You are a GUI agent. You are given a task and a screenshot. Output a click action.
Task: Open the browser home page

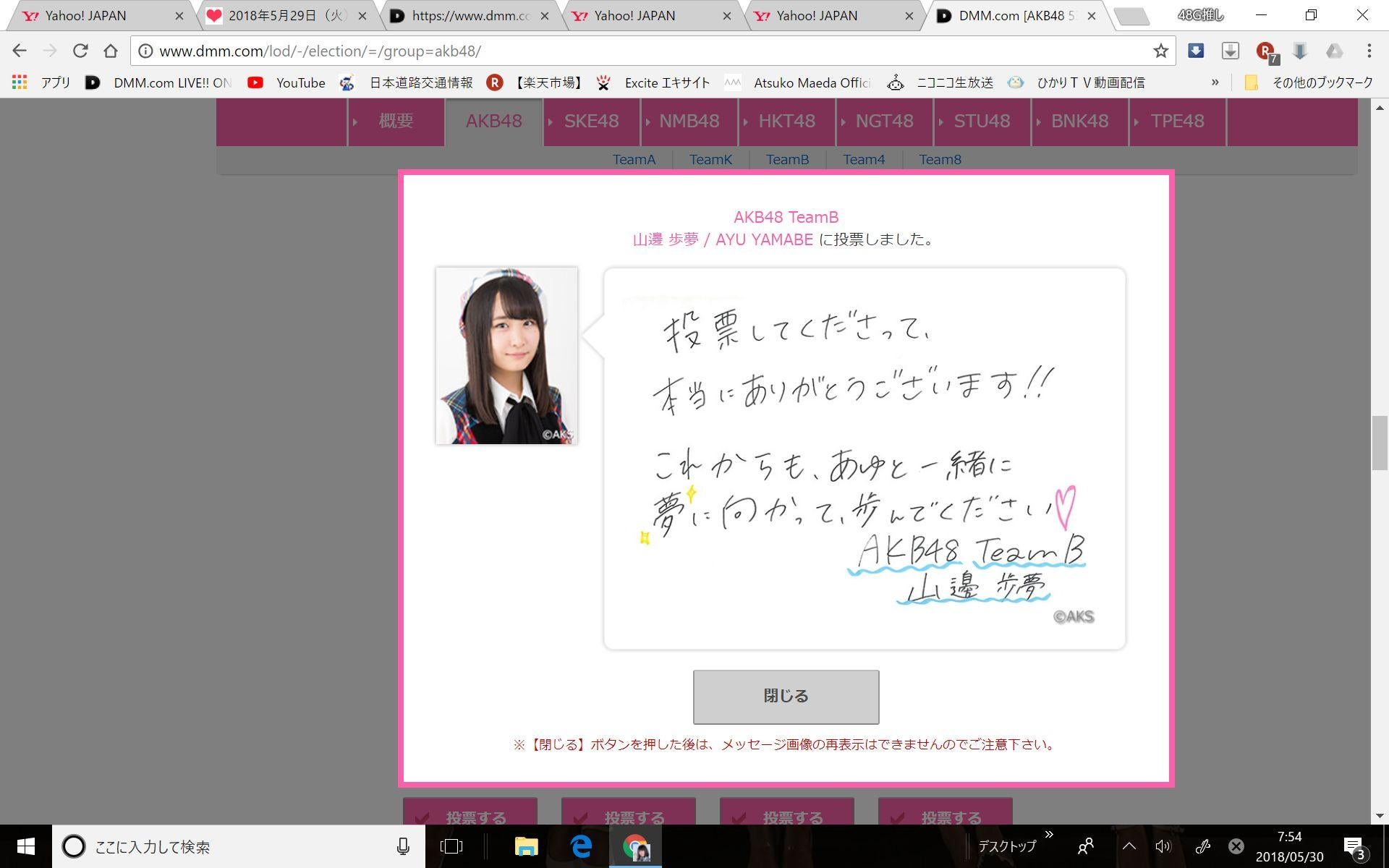click(x=111, y=51)
